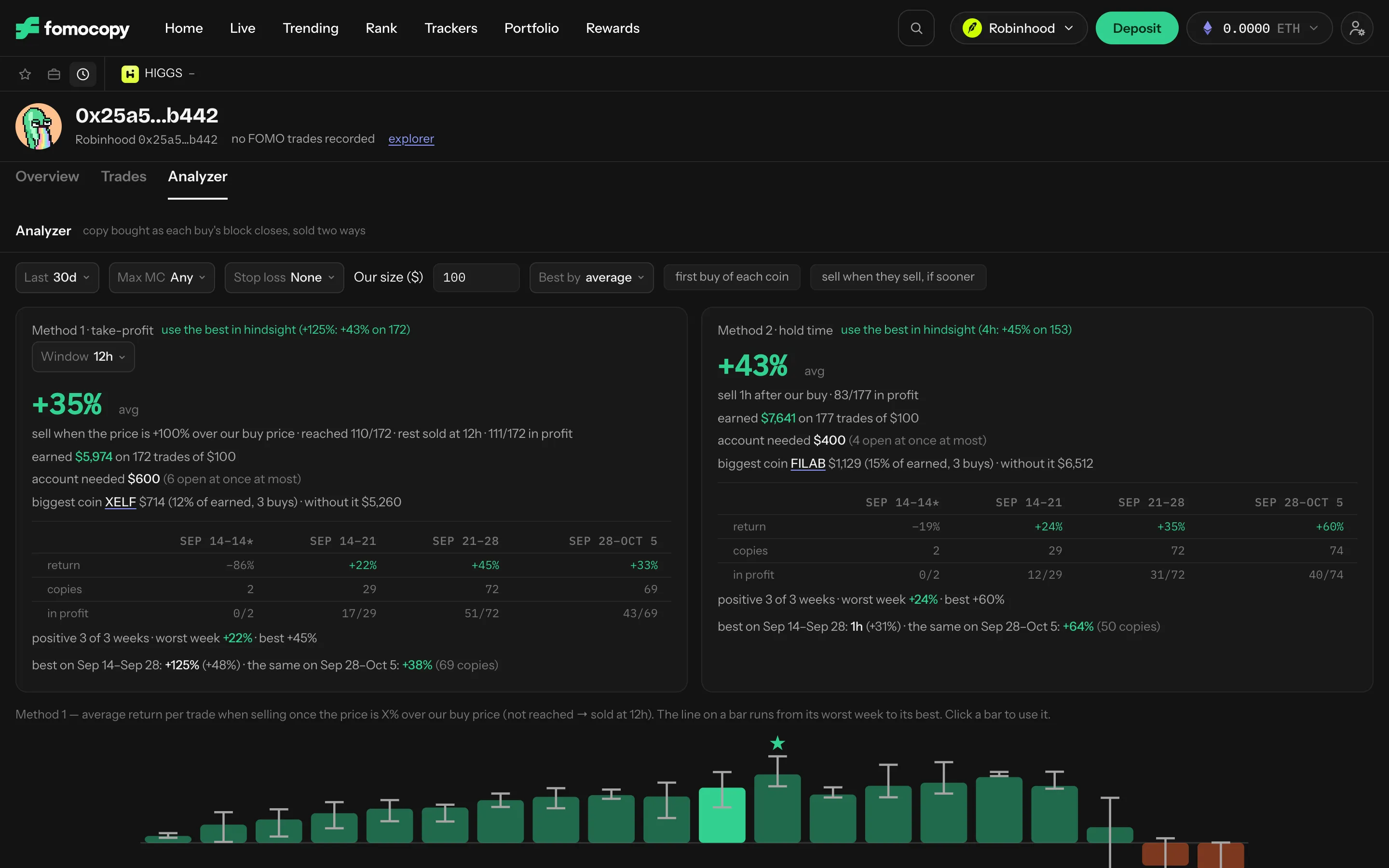Open the Trackers nav item
This screenshot has width=1389, height=868.
click(450, 28)
